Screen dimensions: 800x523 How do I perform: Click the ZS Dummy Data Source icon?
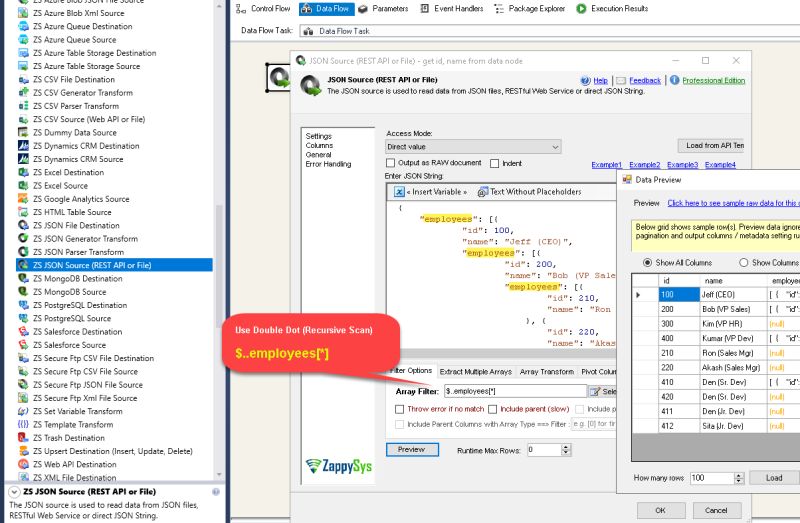pyautogui.click(x=23, y=132)
